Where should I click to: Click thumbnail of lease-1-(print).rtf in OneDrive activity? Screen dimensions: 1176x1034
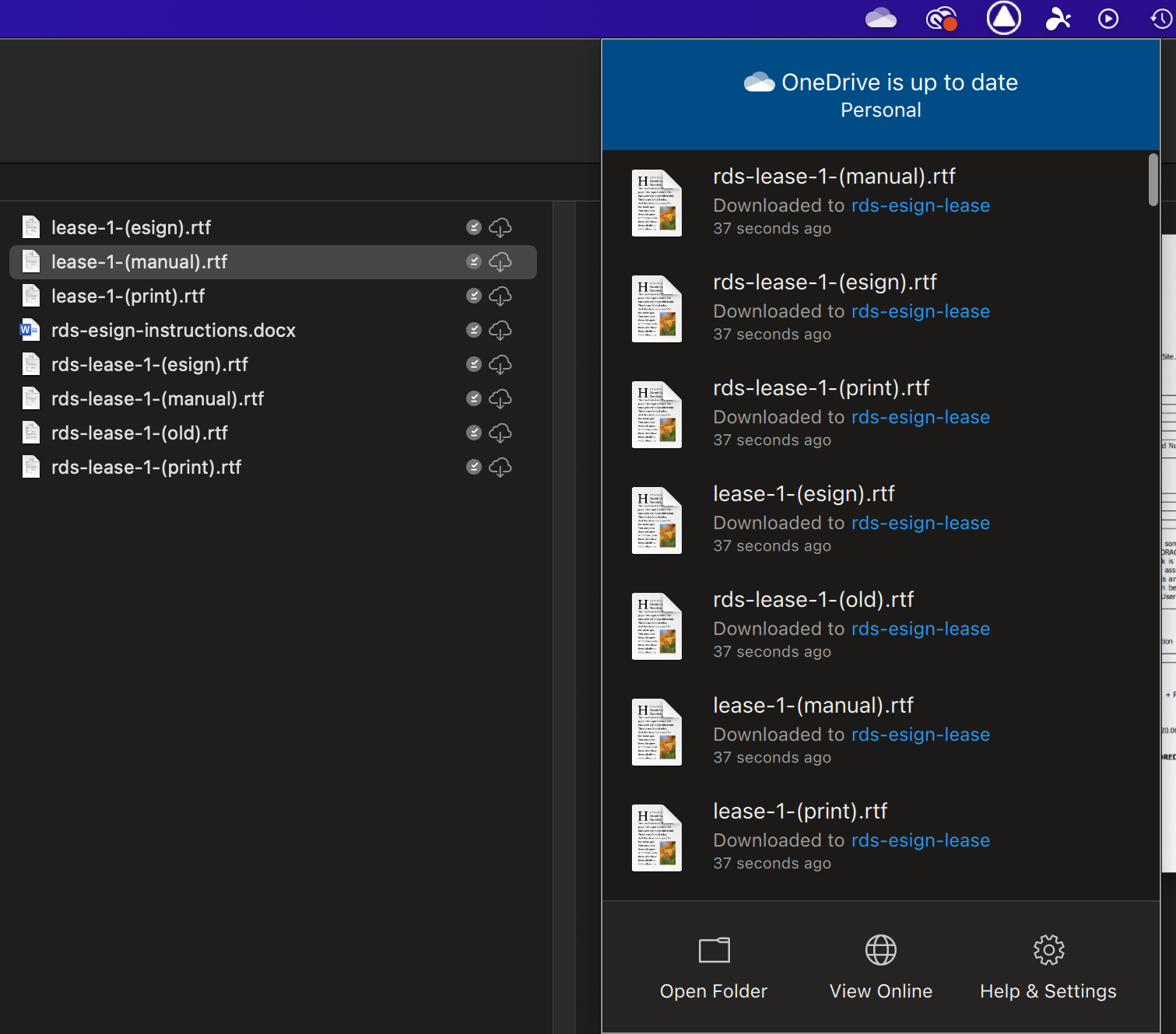(657, 838)
